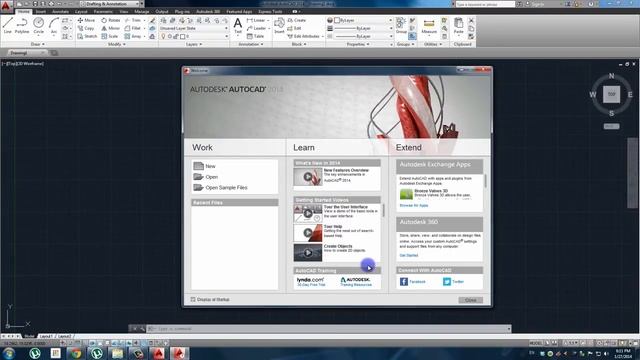The width and height of the screenshot is (640, 360).
Task: Expand the Properties panel
Action: pos(358,44)
